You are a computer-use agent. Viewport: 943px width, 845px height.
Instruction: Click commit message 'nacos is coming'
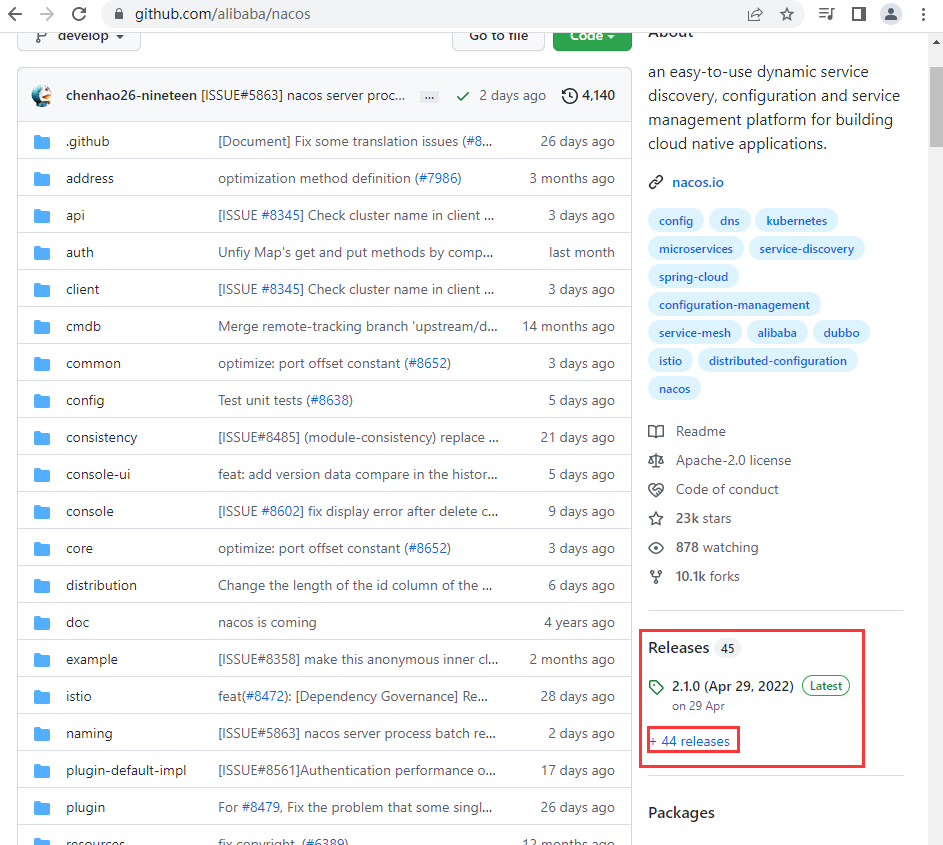click(267, 622)
